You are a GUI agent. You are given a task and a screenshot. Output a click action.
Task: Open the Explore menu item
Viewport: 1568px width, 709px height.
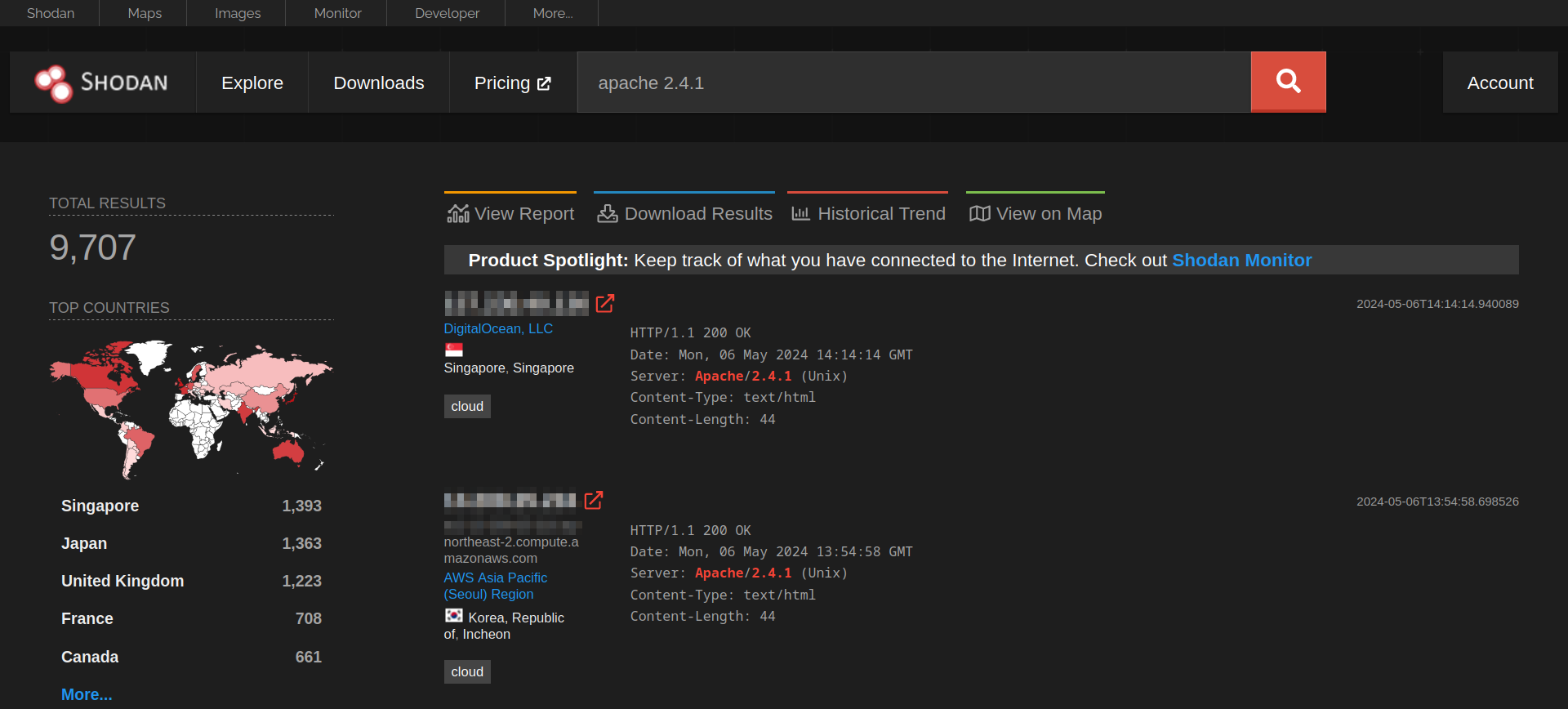point(252,82)
